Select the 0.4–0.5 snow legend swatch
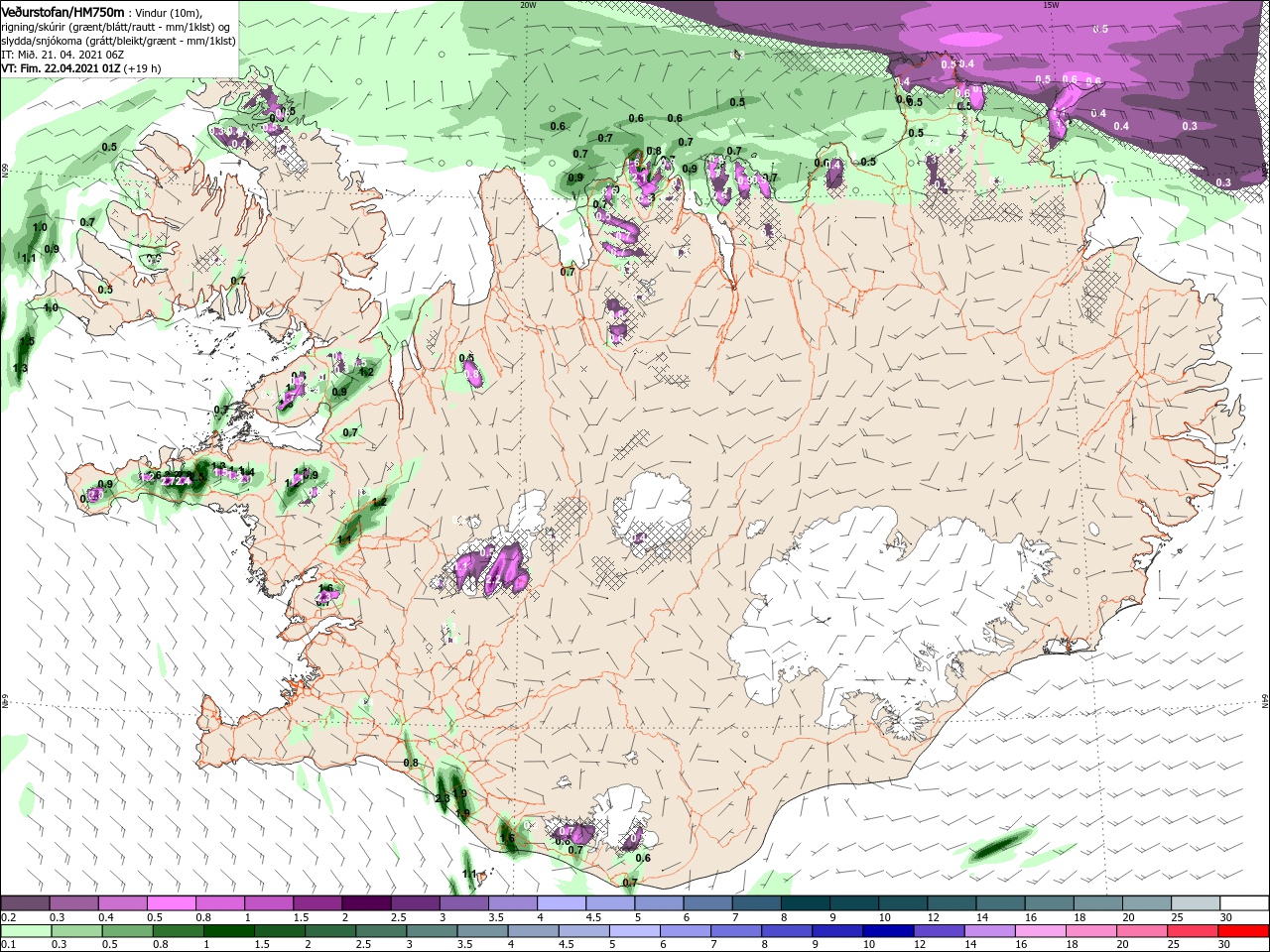Viewport: 1270px width, 952px height. [123, 904]
